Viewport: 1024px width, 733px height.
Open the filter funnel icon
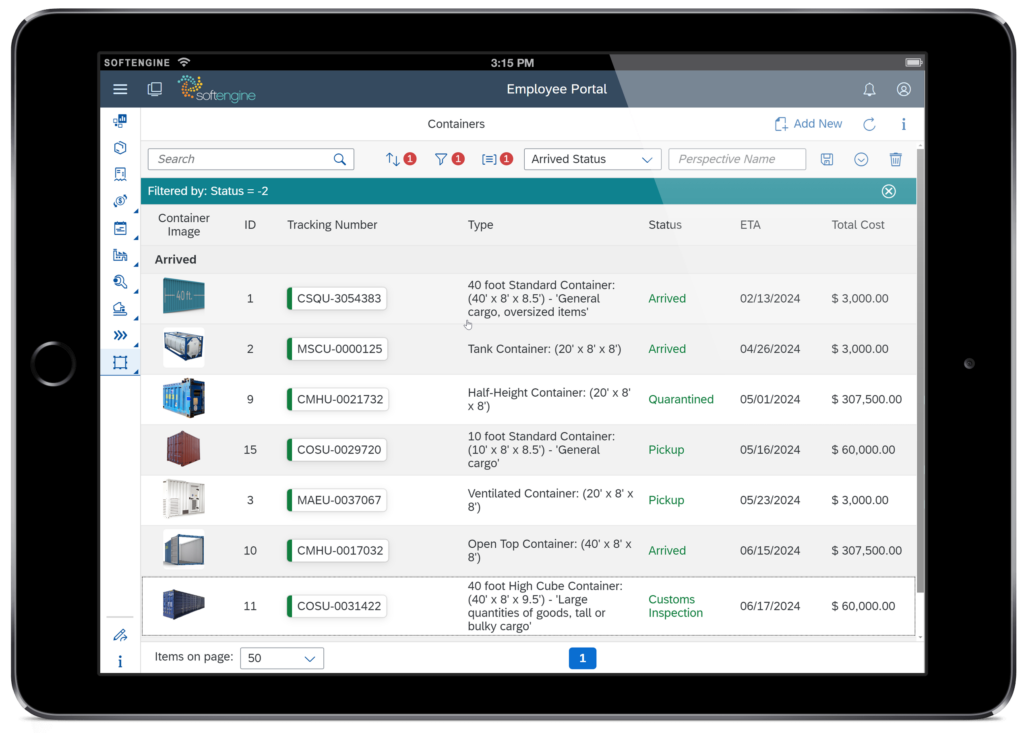coord(441,159)
